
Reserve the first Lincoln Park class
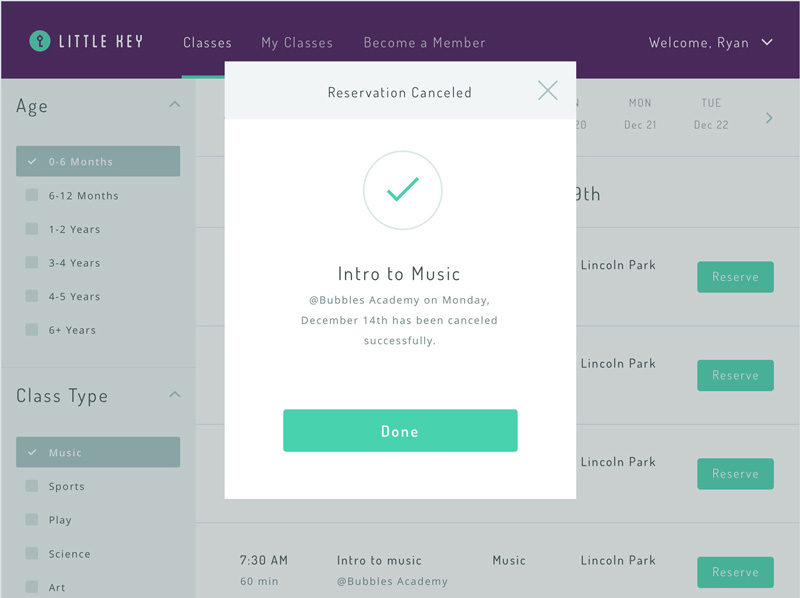click(735, 277)
